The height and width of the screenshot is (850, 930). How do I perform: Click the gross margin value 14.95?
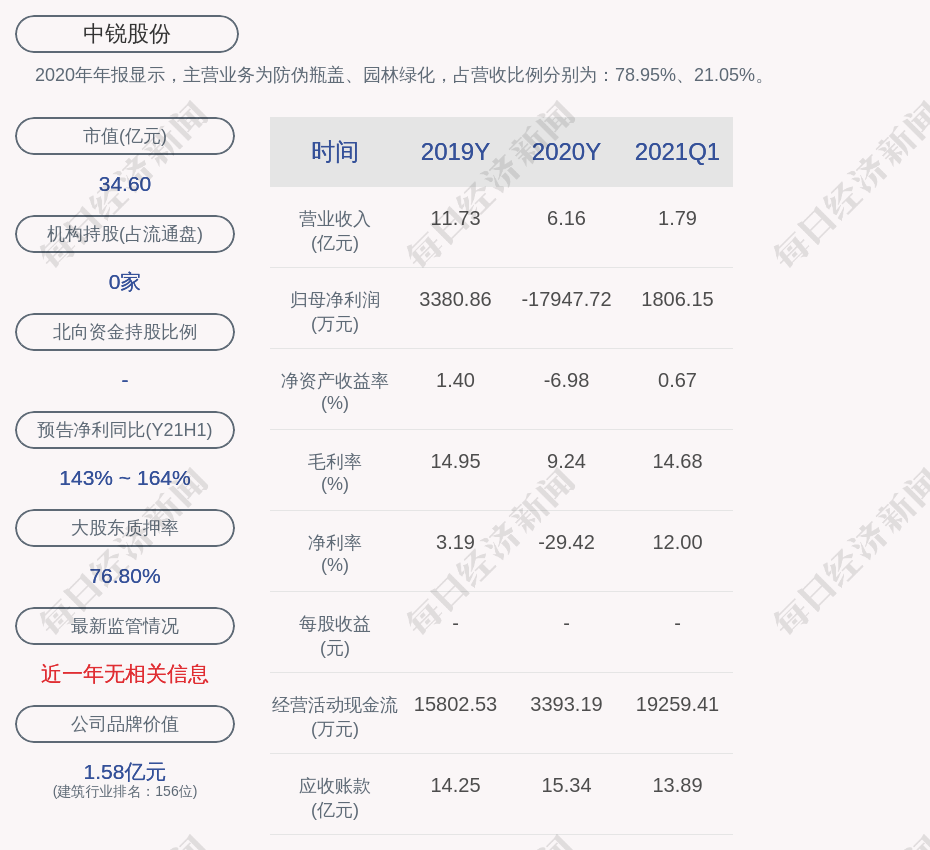coord(456,461)
